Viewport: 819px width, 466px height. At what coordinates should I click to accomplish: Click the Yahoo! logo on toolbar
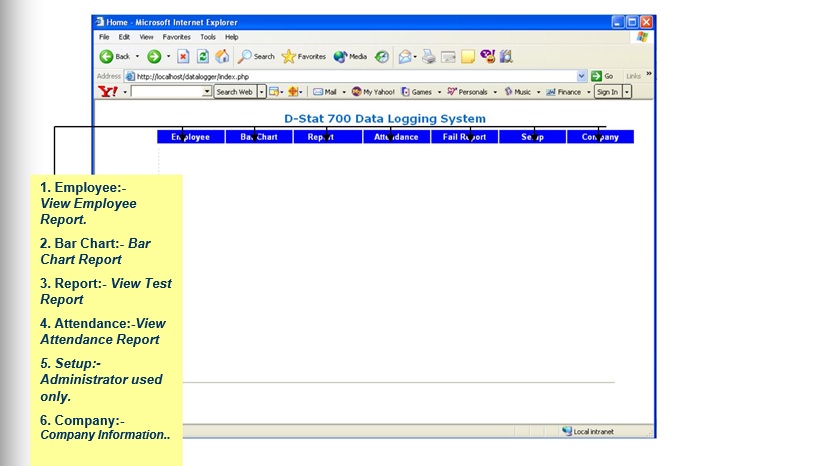click(108, 92)
